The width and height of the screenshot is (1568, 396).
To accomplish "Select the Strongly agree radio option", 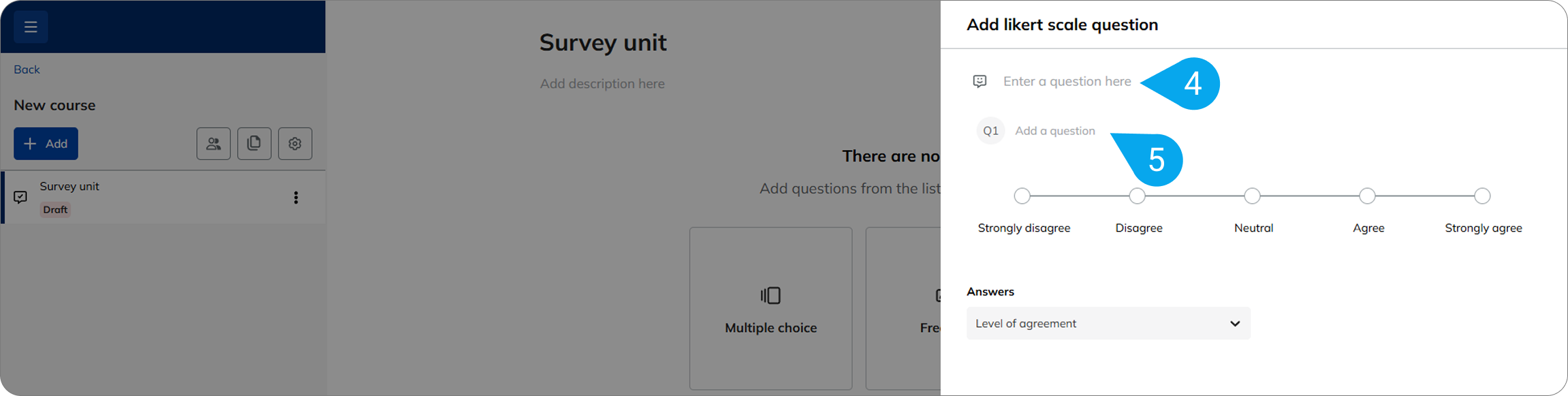I will [x=1482, y=196].
